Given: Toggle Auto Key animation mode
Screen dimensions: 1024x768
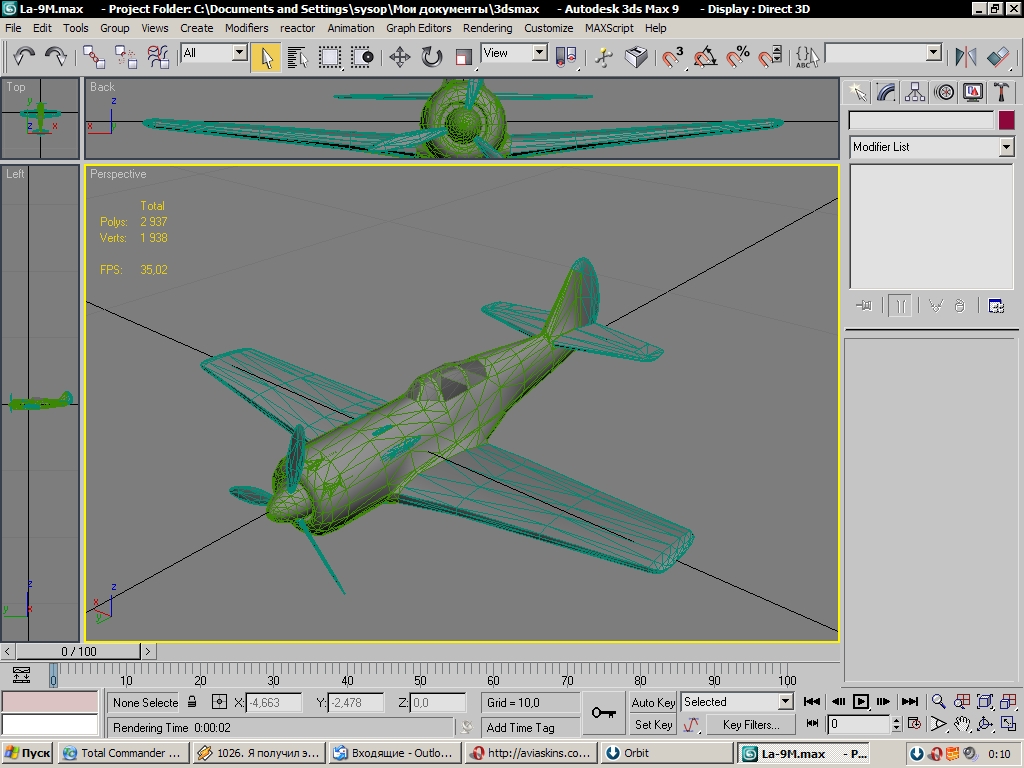Looking at the screenshot, I should click(x=653, y=702).
